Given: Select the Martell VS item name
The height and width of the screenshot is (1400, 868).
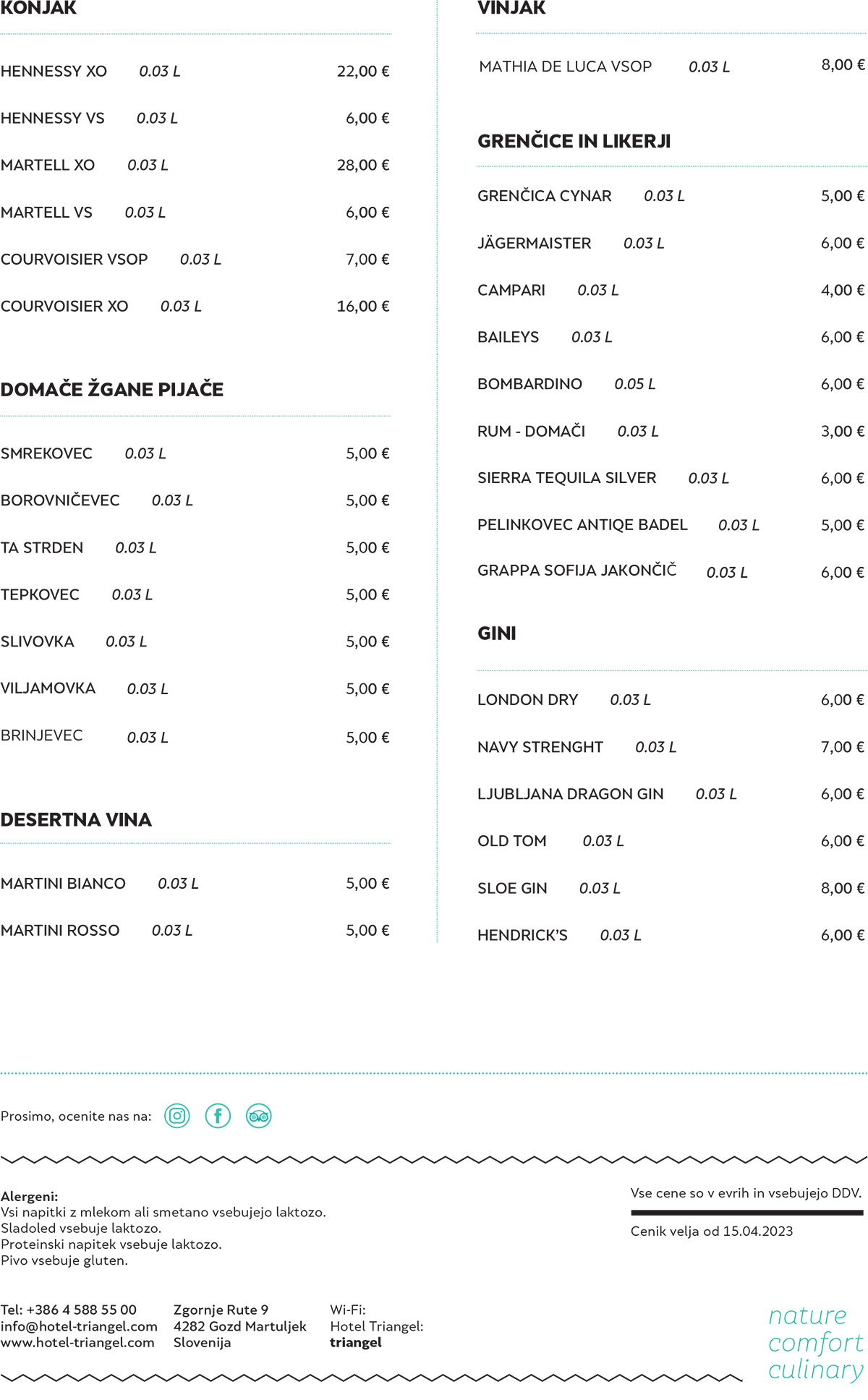Looking at the screenshot, I should (x=46, y=213).
